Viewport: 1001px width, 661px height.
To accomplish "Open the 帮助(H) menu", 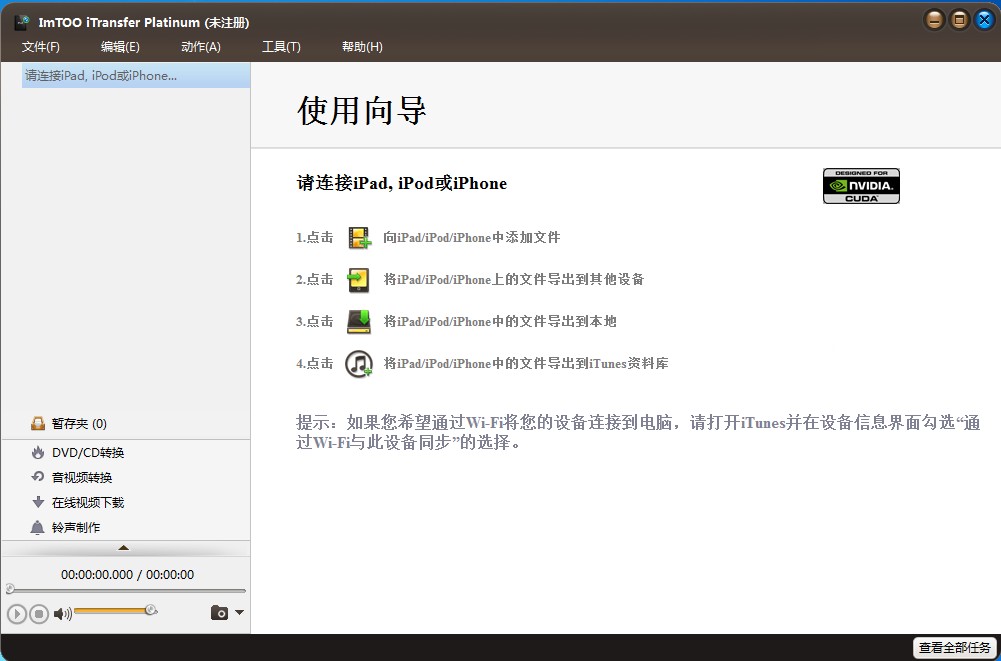I will click(x=362, y=47).
